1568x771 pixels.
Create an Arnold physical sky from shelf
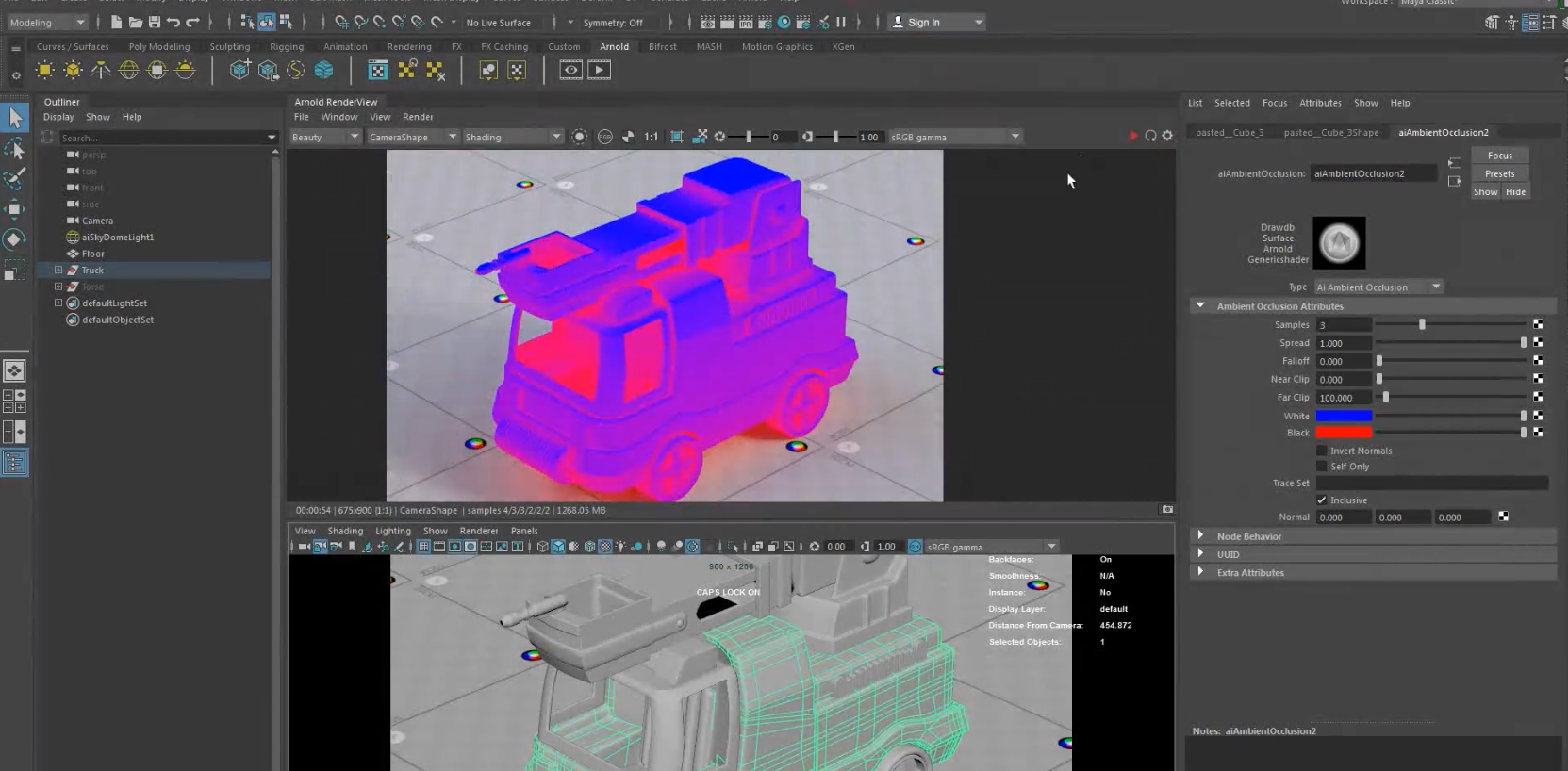pos(186,70)
